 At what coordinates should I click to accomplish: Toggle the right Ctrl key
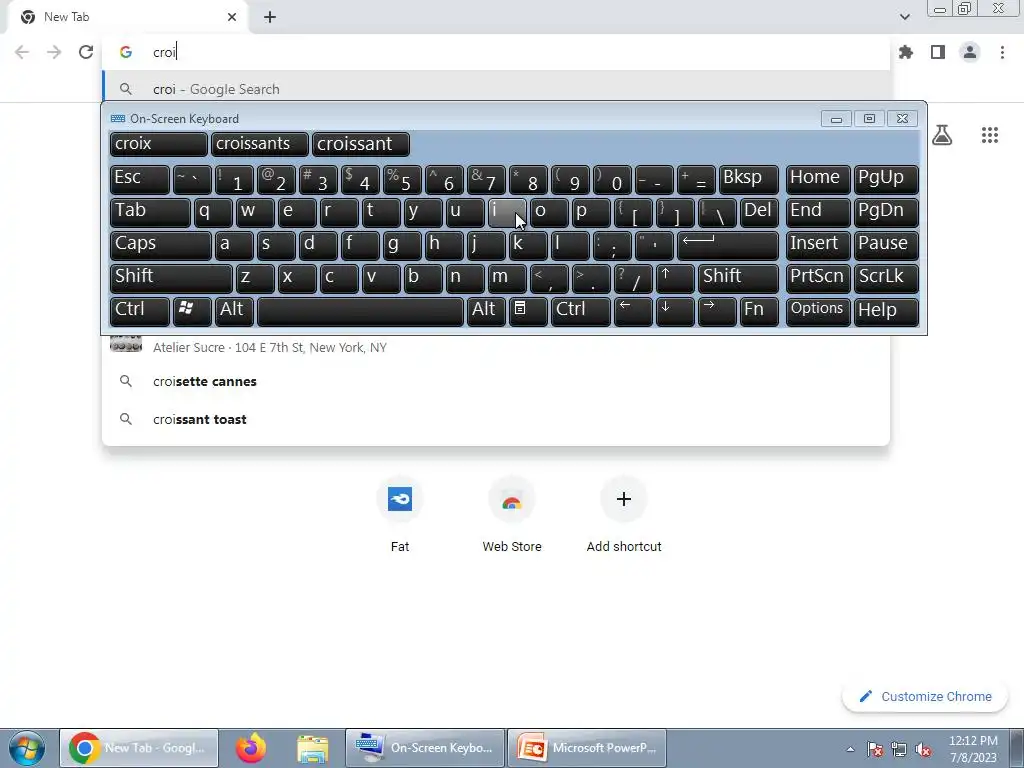[x=581, y=311]
